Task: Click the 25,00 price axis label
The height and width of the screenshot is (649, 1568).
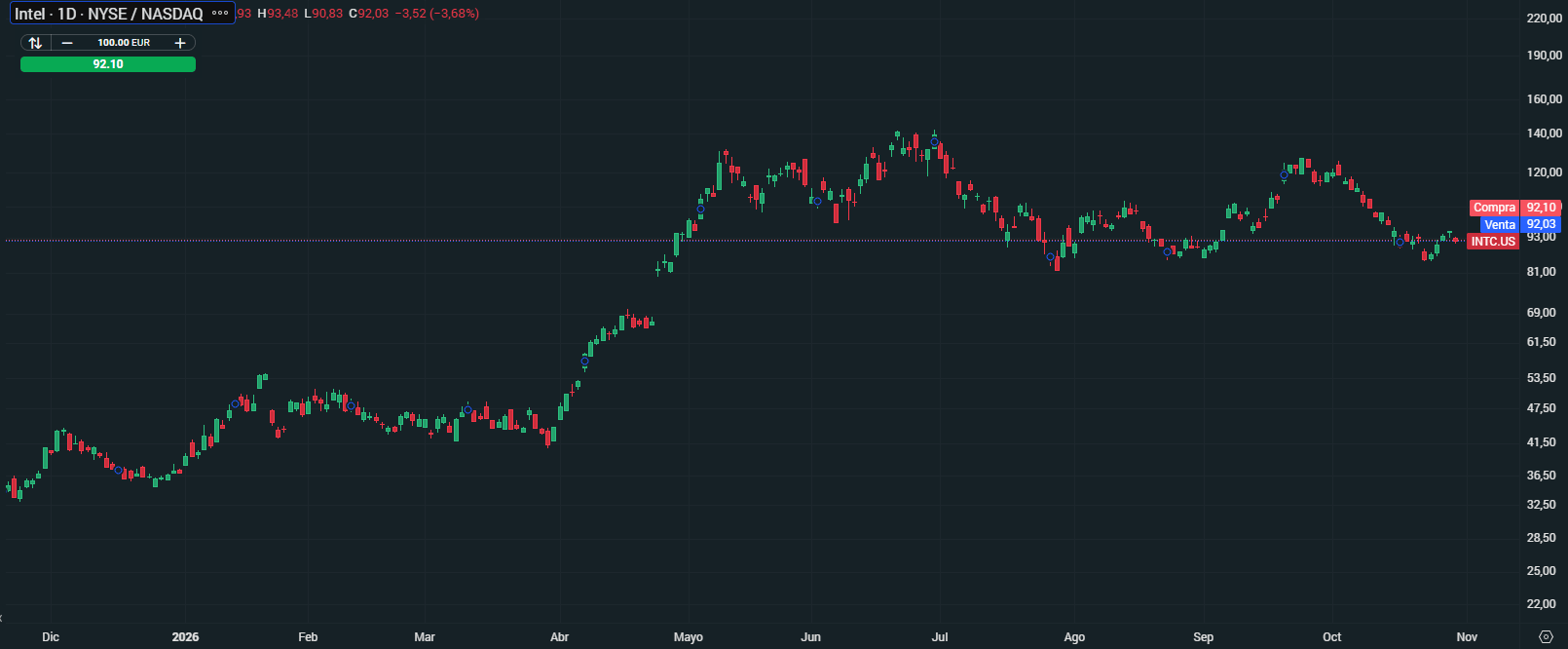Action: click(x=1542, y=571)
